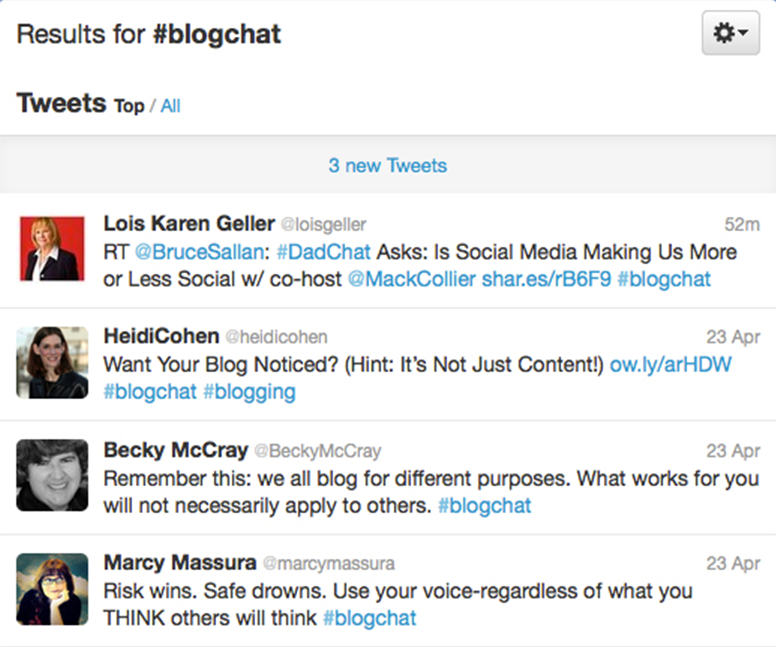Image resolution: width=776 pixels, height=647 pixels.
Task: Open the @marcymassura username
Action: point(329,563)
